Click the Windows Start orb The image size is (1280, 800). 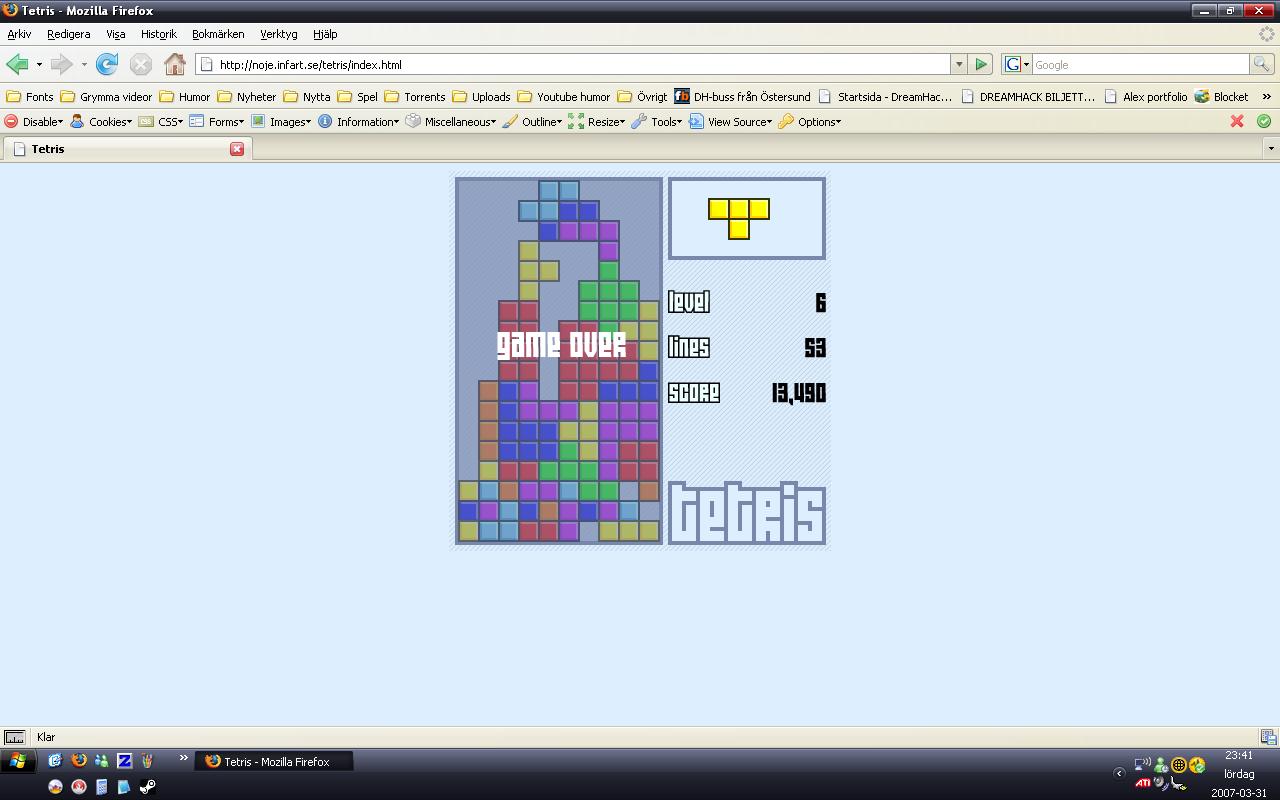(x=17, y=762)
